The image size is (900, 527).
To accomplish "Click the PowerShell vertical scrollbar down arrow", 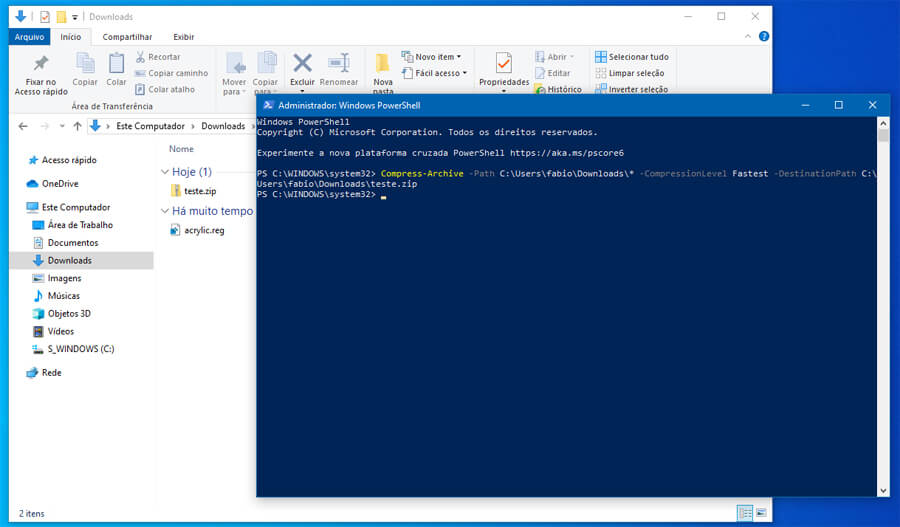I will point(883,490).
